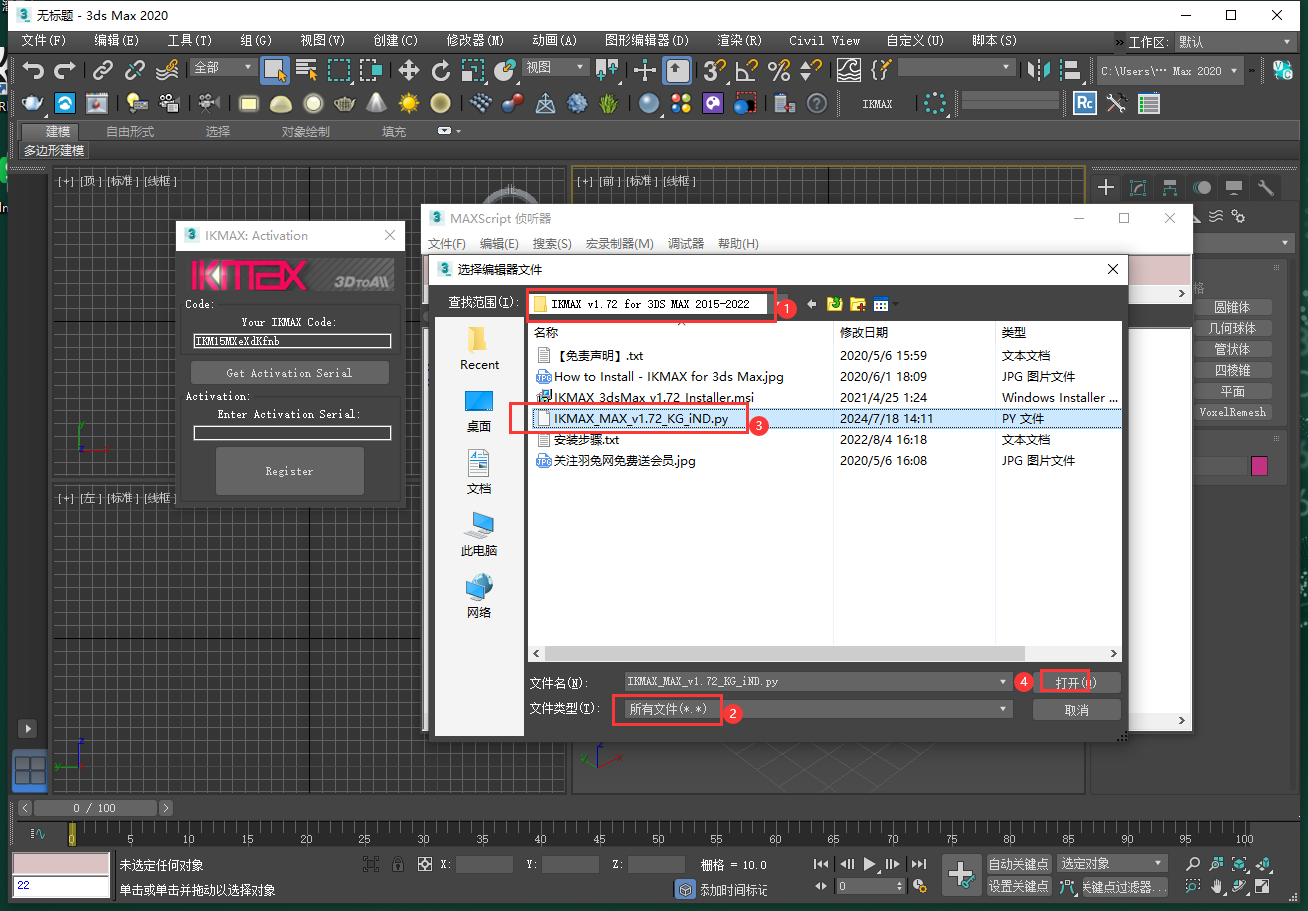Open the 选定对象 key filter dropdown
This screenshot has width=1308, height=911.
click(x=1113, y=863)
